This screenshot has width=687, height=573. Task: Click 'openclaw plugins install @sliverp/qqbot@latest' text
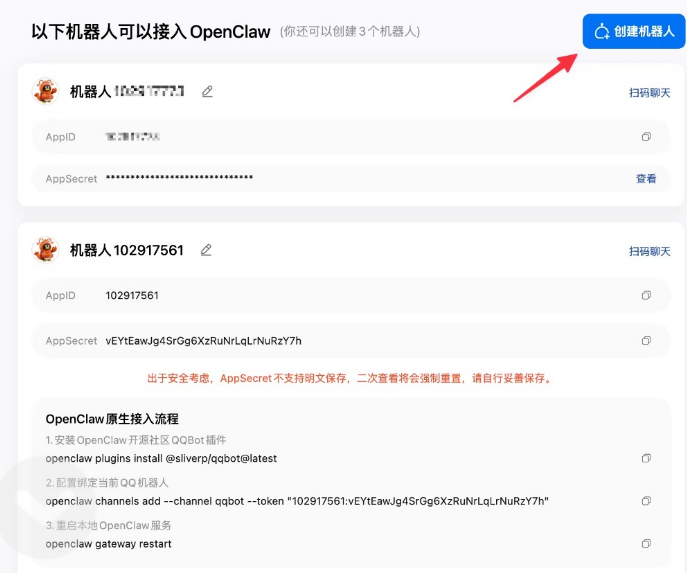coord(161,459)
